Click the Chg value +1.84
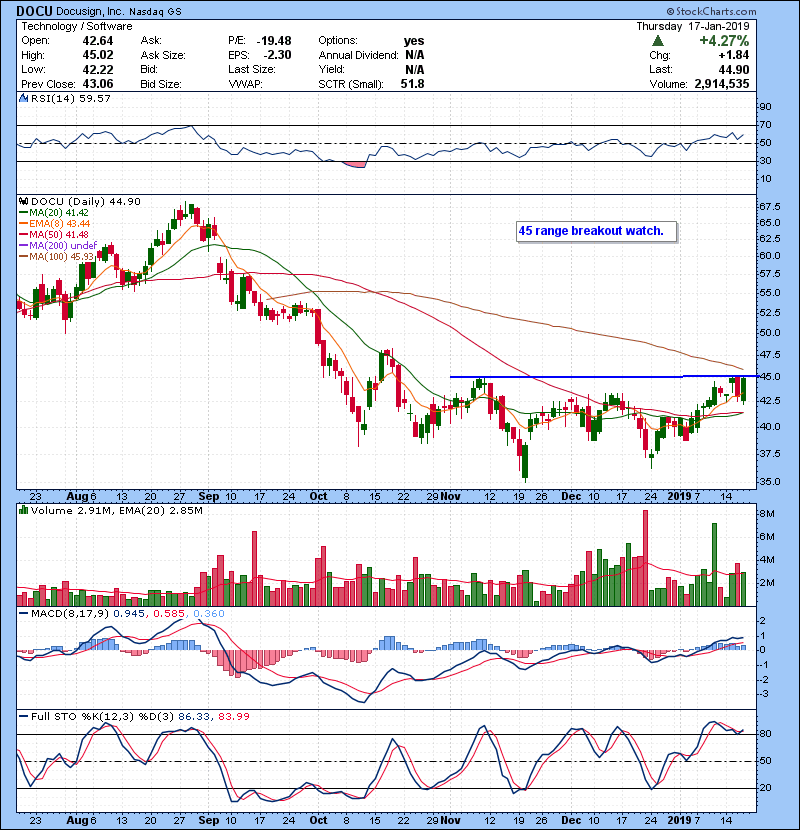Screen dimensions: 800x830 click(733, 55)
